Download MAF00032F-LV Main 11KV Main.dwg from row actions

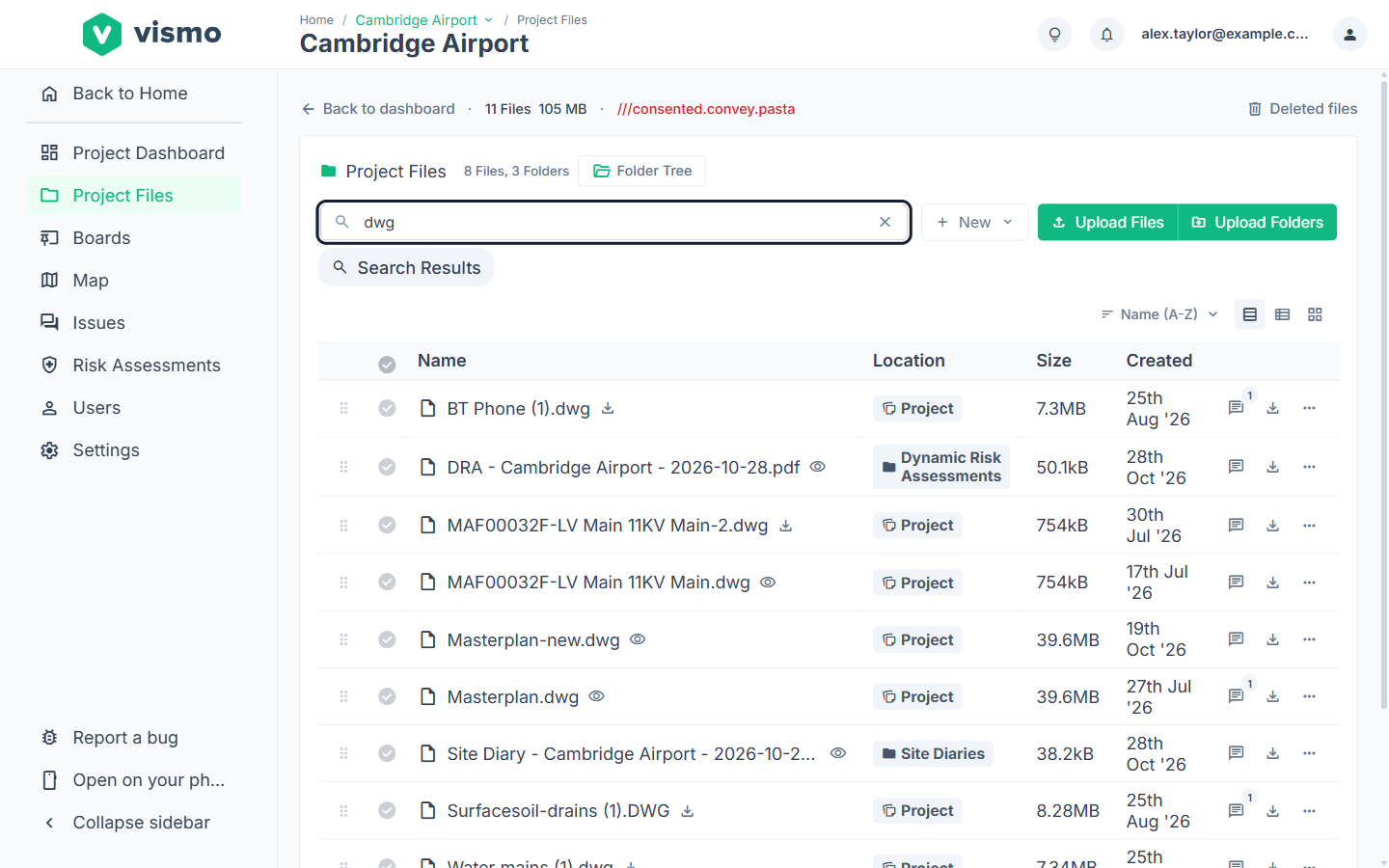point(1273,583)
